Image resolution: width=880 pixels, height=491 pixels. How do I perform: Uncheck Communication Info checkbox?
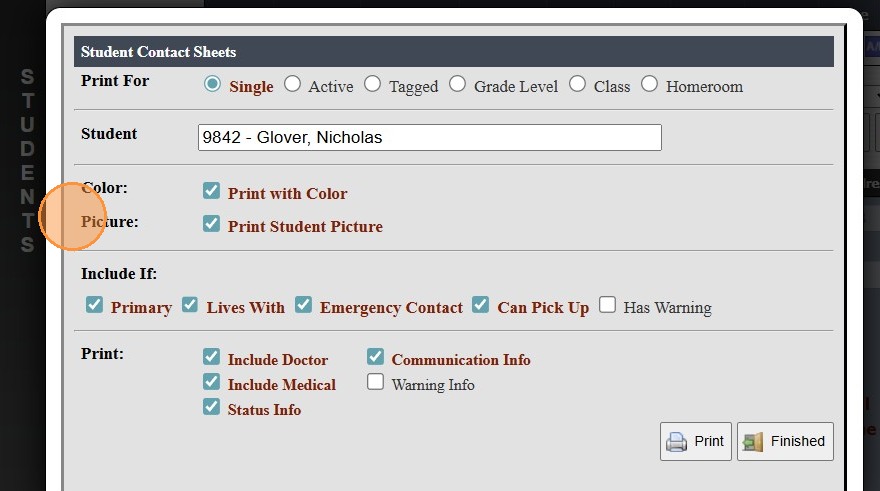pos(375,356)
